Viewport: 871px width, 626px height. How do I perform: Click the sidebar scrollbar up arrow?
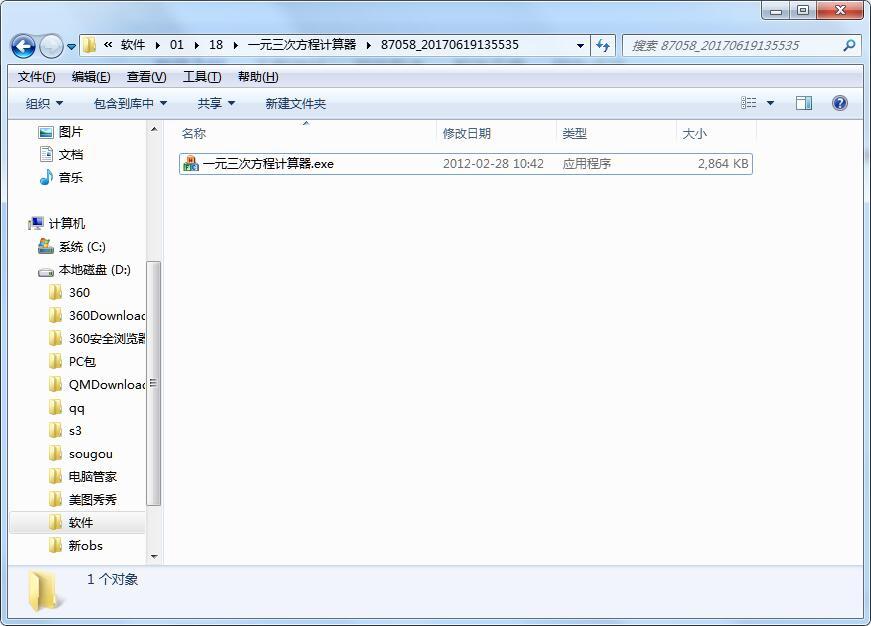pyautogui.click(x=154, y=130)
